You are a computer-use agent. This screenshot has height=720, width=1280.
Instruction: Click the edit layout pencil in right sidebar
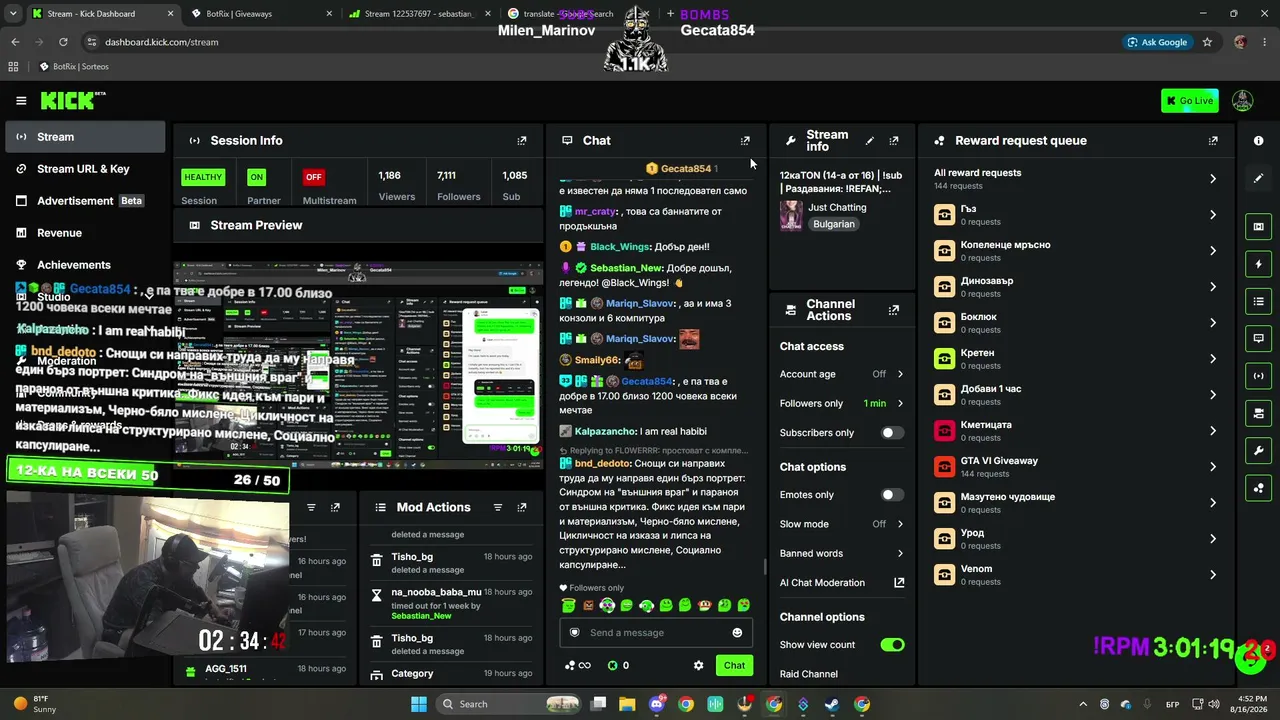coord(1258,178)
